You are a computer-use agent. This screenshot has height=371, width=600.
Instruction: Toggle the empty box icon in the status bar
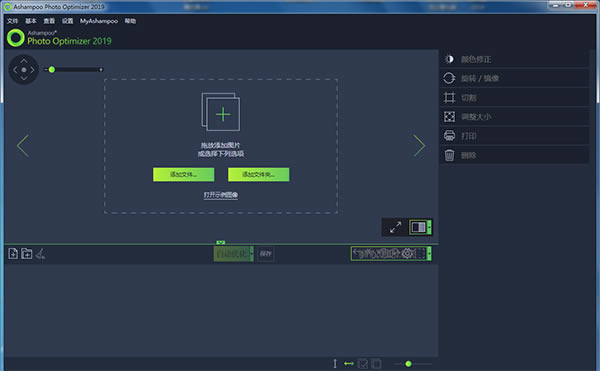click(x=376, y=363)
